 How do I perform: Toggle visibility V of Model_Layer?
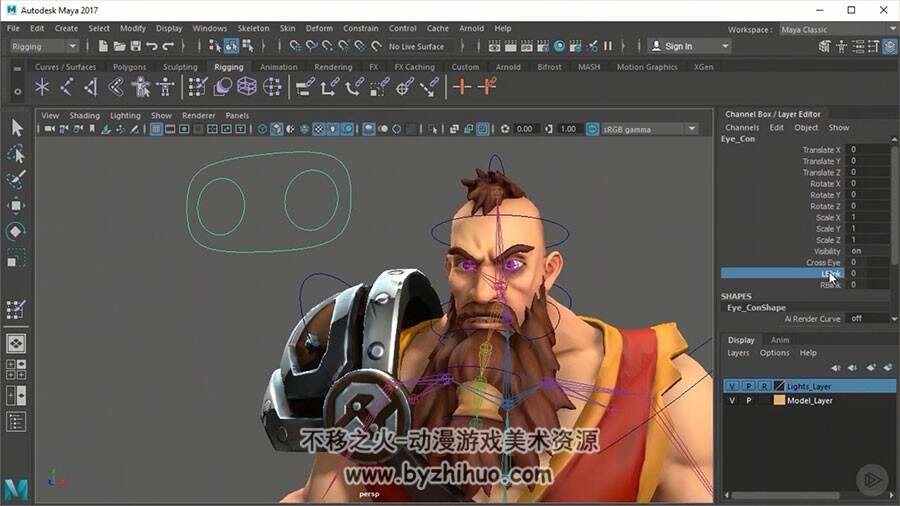tap(732, 400)
